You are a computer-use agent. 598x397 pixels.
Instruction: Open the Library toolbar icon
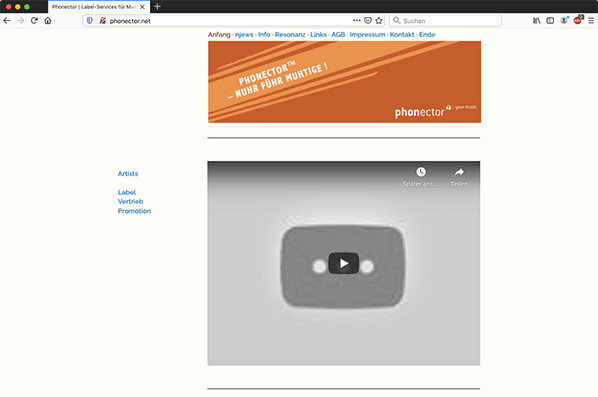(537, 21)
